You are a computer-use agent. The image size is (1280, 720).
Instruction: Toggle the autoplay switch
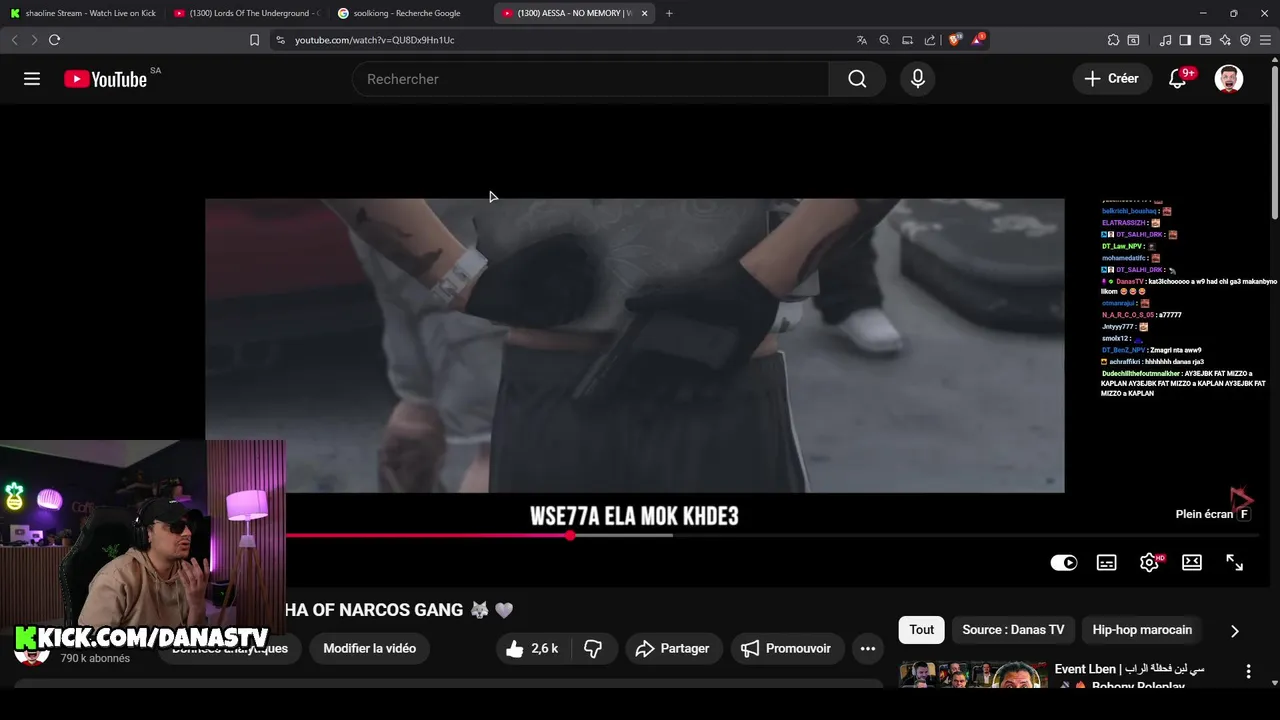pos(1064,562)
